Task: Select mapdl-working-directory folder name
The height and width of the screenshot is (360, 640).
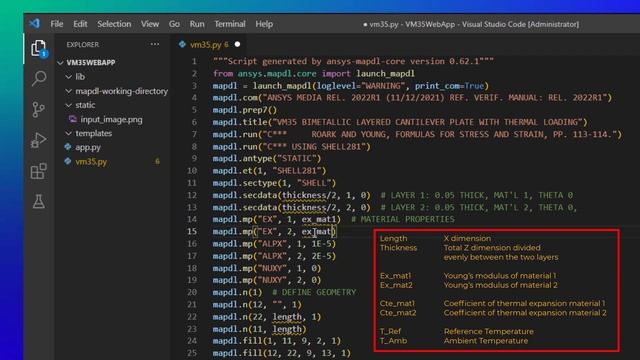Action: point(122,91)
